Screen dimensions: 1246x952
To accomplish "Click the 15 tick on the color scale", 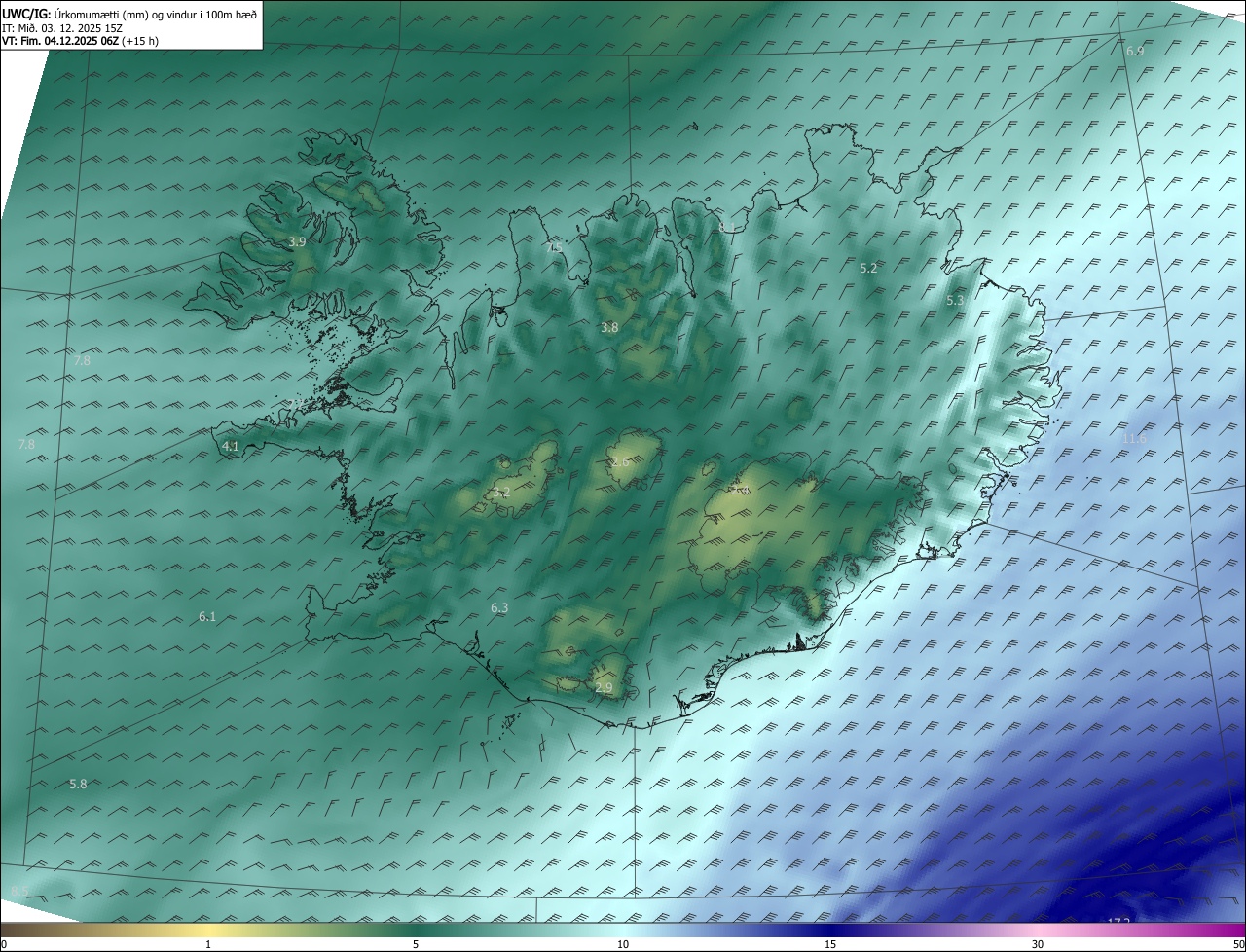I will [x=830, y=944].
